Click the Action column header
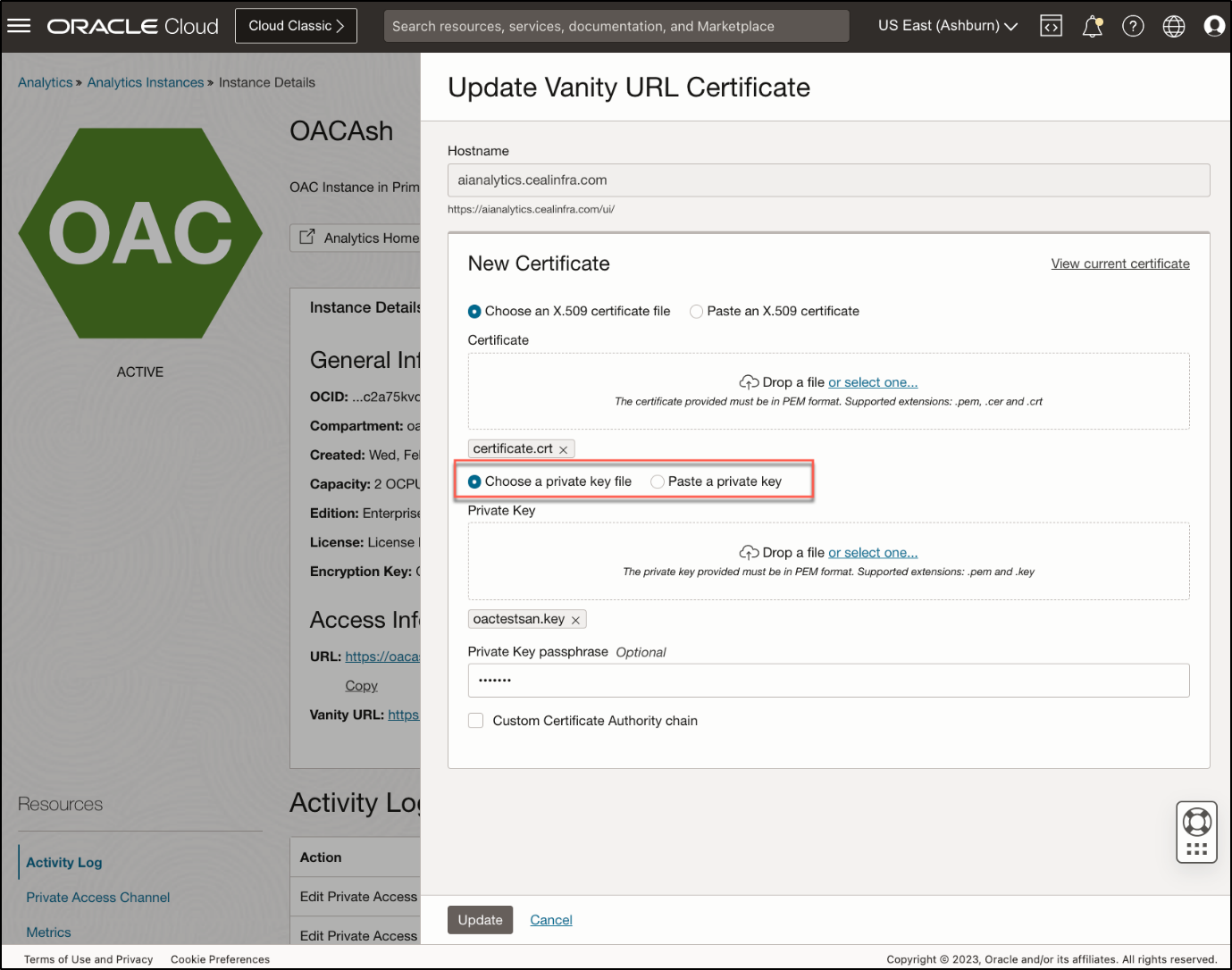Screen dimensions: 1232x970 tap(321, 857)
